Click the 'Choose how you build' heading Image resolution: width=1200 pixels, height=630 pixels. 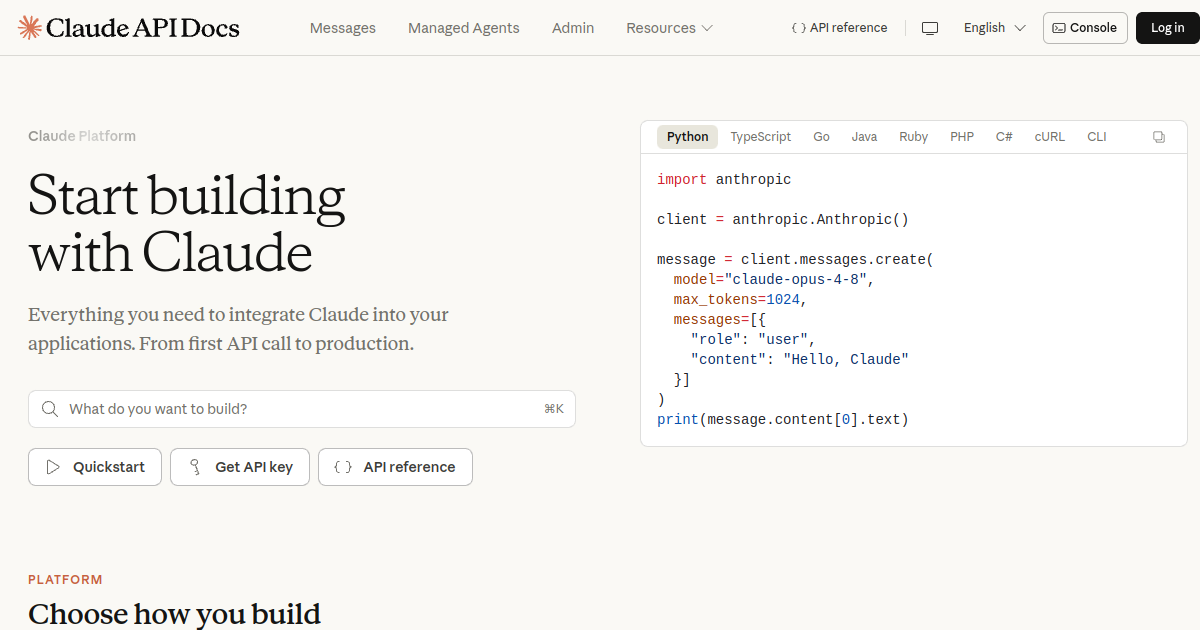(x=174, y=613)
